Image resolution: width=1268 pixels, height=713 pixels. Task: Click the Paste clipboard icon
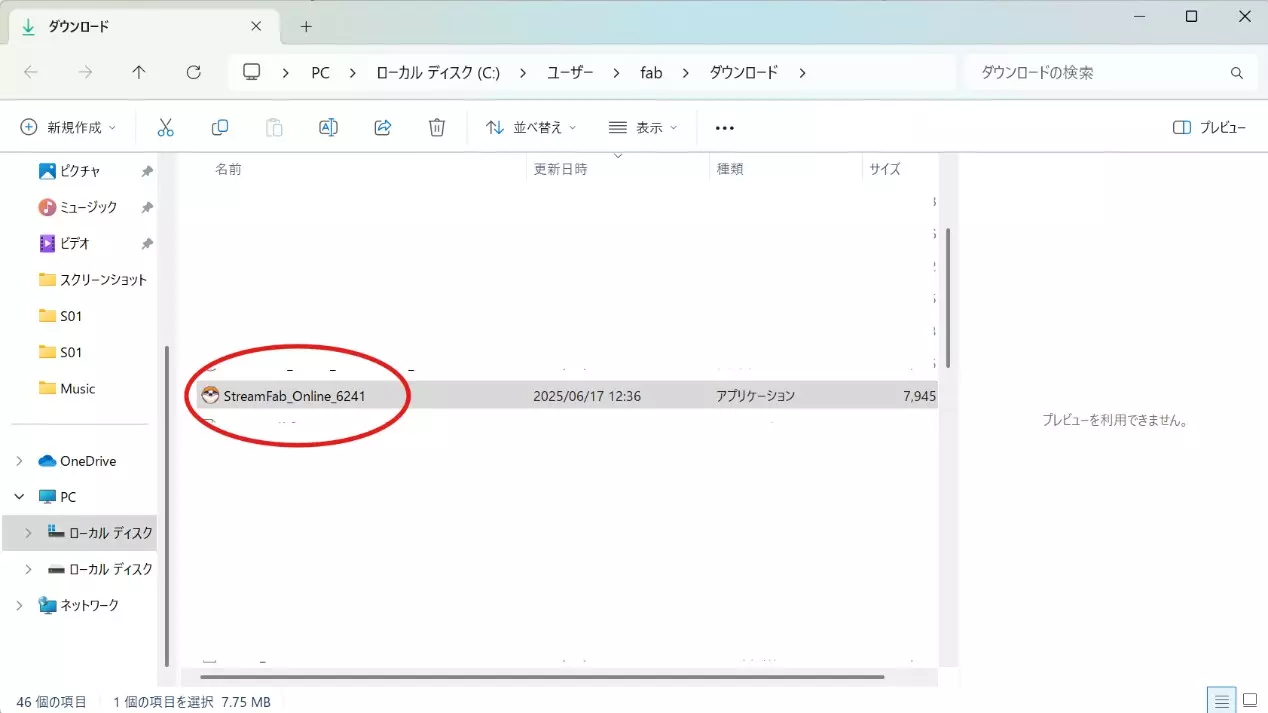[274, 127]
